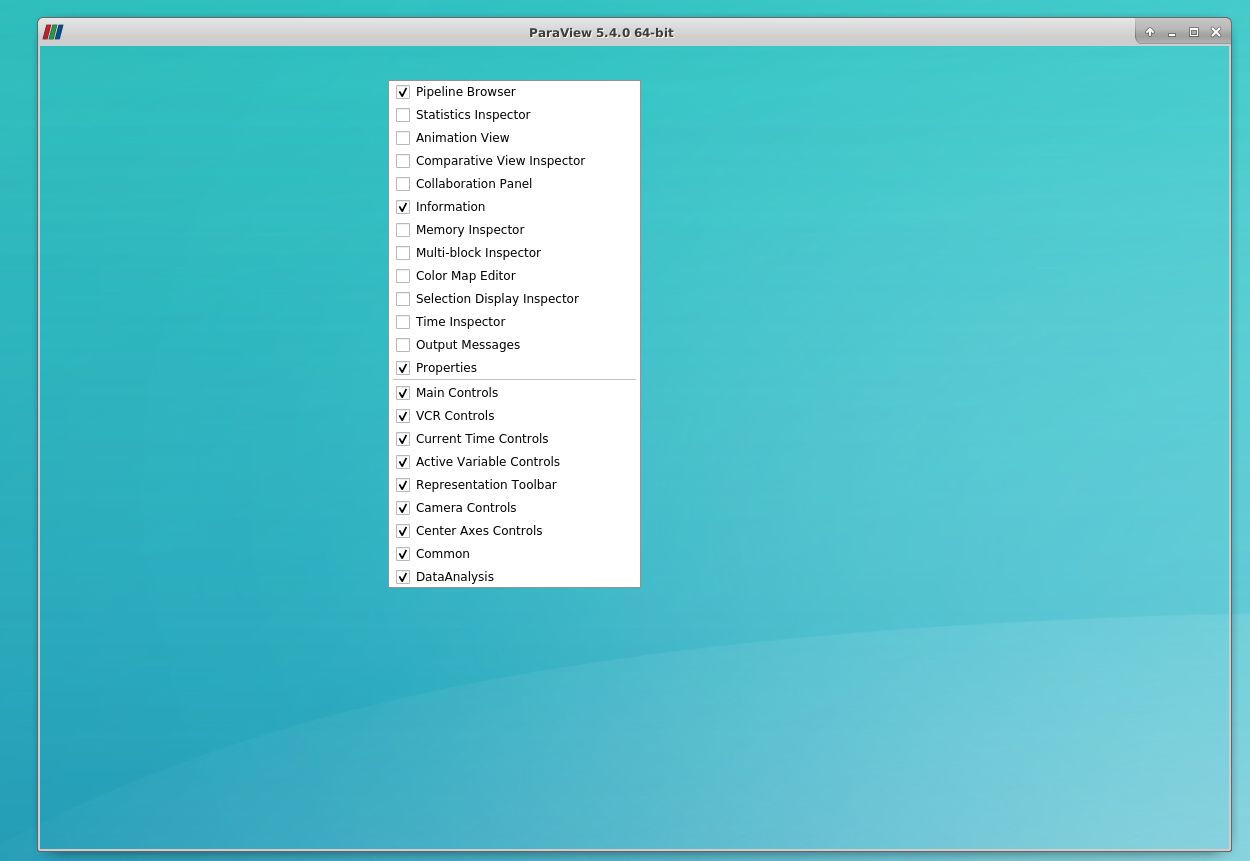Screen dimensions: 1250x861
Task: Toggle off the Representation Toolbar
Action: [x=514, y=485]
